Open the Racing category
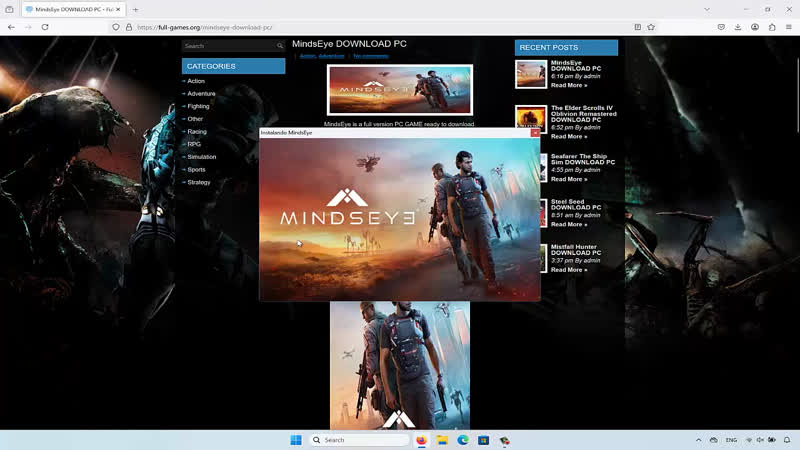 coord(197,132)
